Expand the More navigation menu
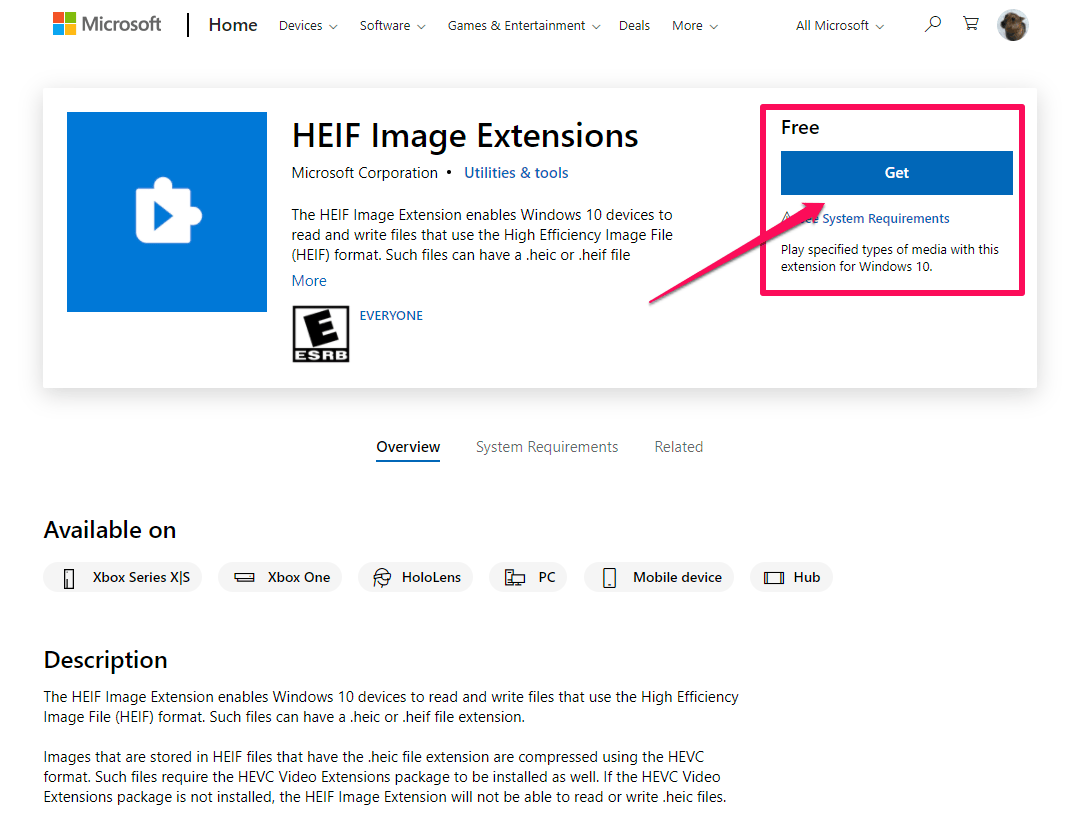 coord(695,25)
